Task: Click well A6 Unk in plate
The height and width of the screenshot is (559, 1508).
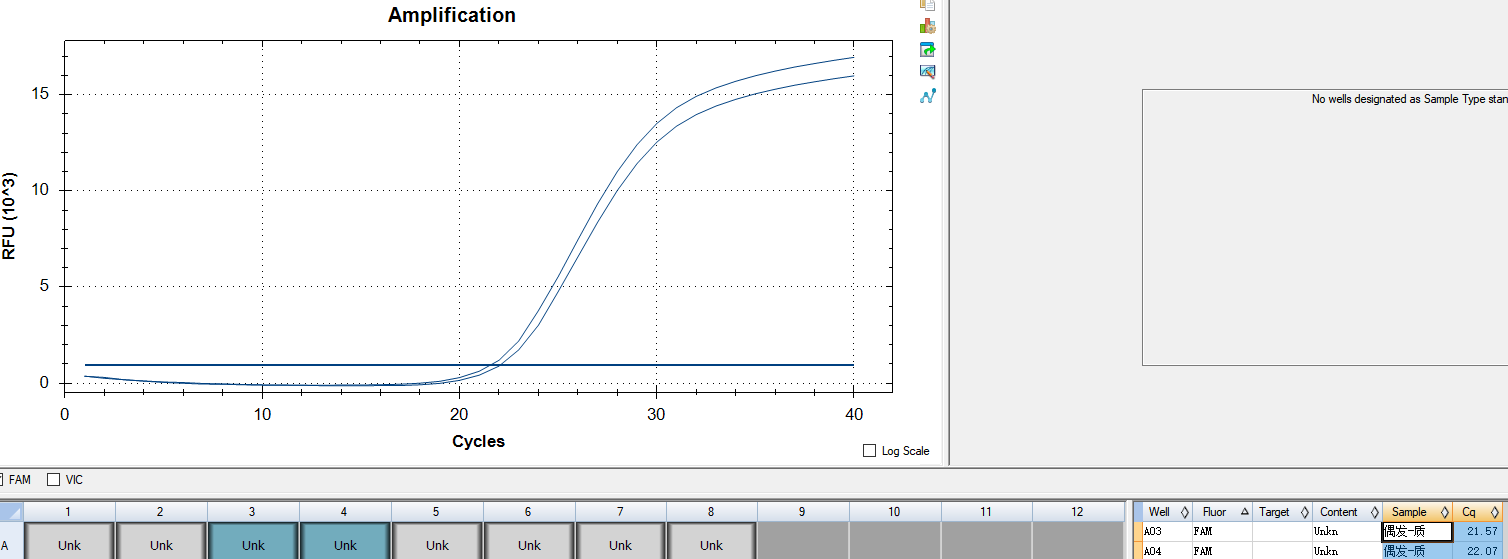Action: (x=529, y=541)
